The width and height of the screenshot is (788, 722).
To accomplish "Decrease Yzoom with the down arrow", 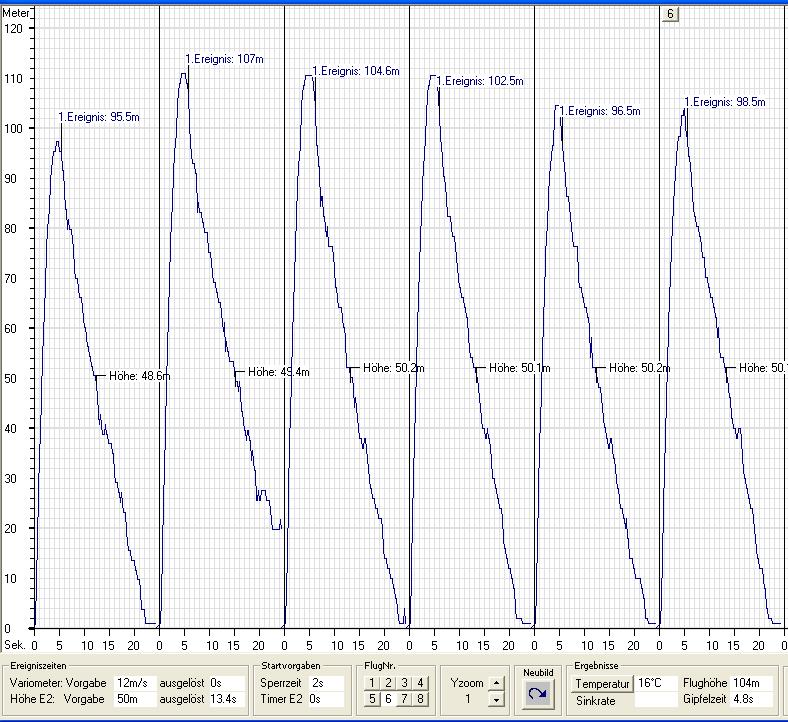I will point(497,700).
